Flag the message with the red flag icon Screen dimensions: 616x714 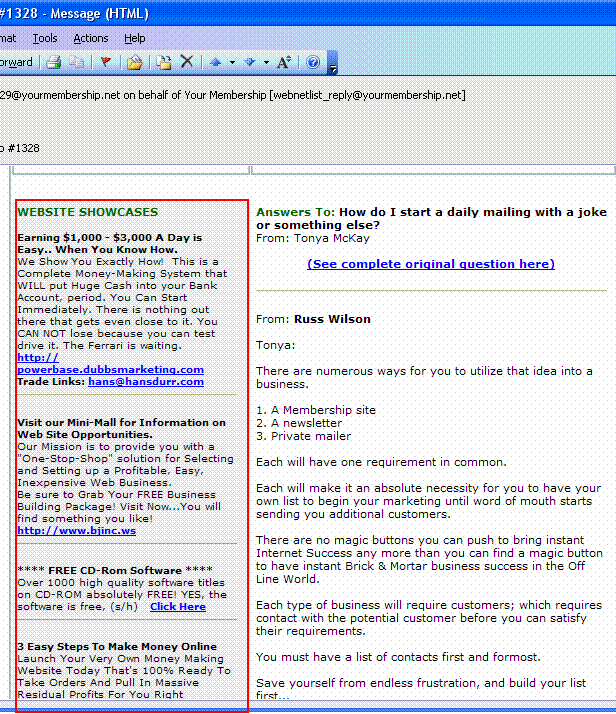106,62
